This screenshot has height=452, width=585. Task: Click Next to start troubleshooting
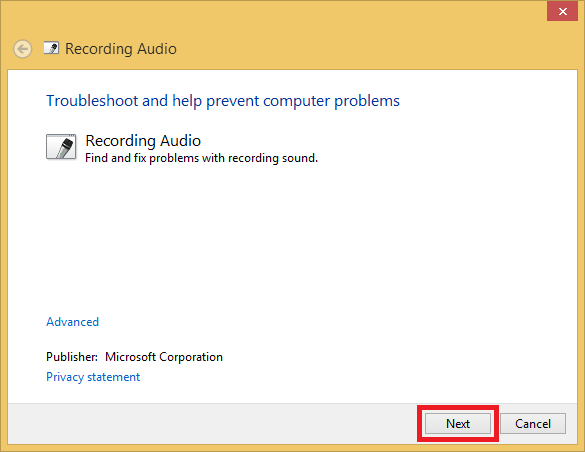(458, 424)
